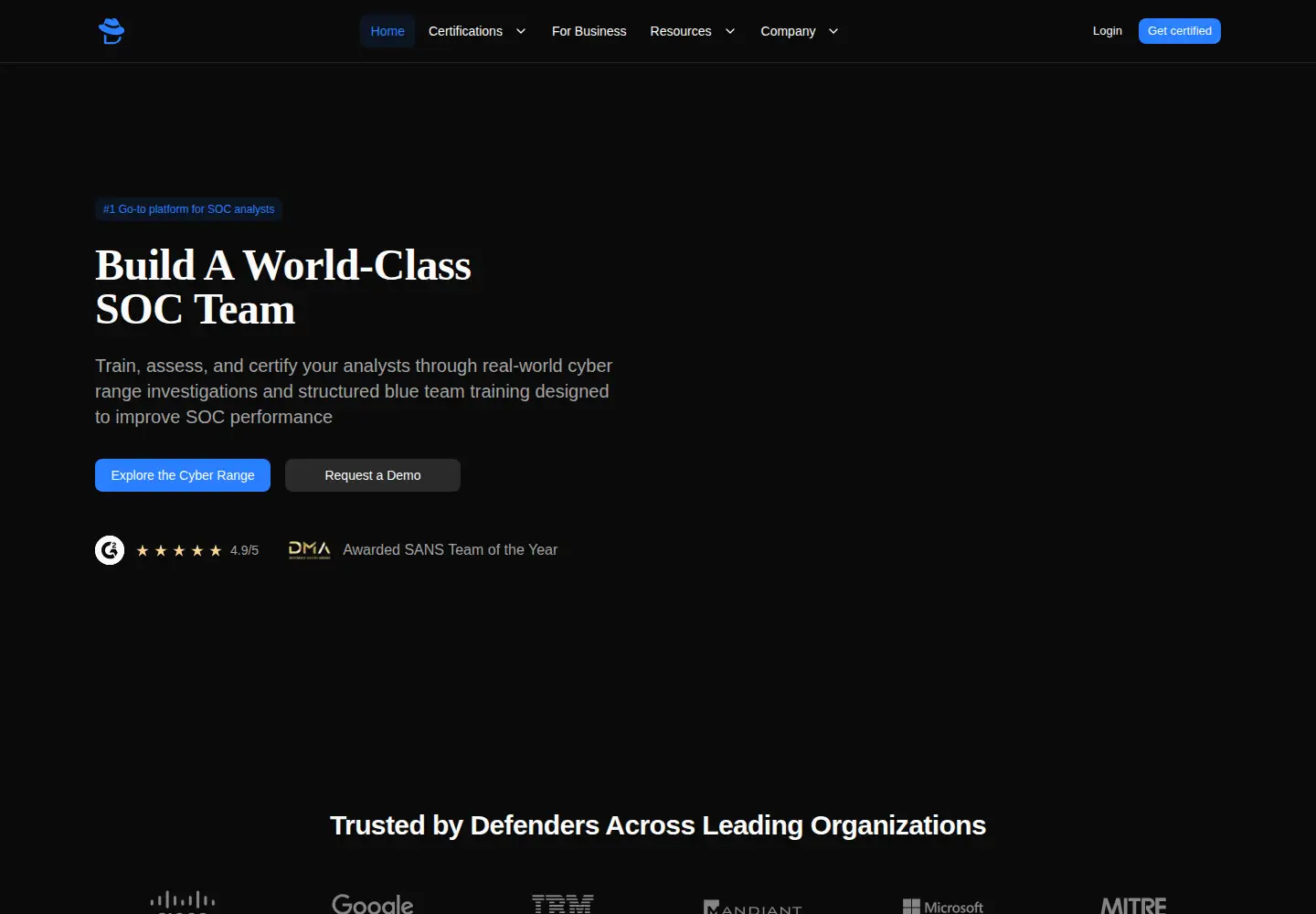
Task: Click the Login link
Action: (x=1108, y=31)
